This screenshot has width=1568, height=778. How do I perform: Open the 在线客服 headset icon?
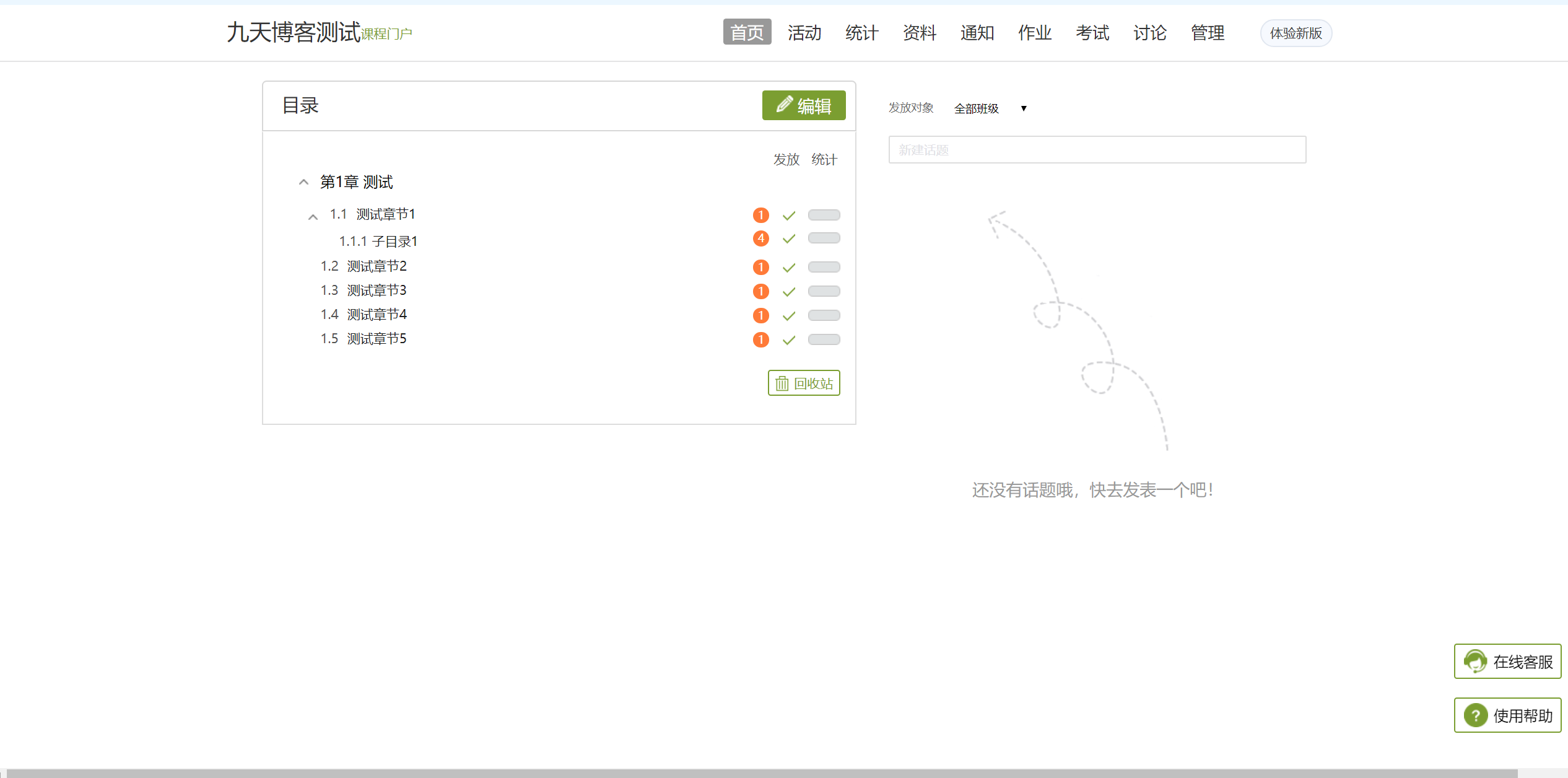[1476, 662]
